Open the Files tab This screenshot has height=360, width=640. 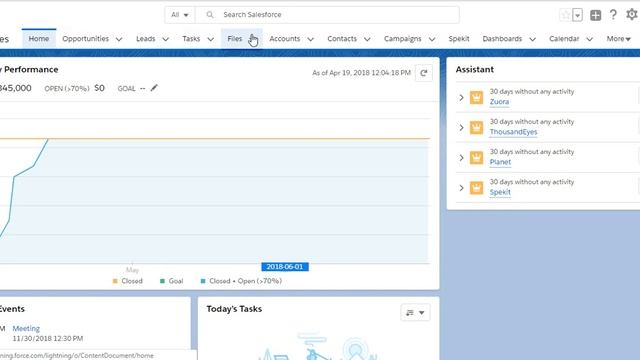235,39
